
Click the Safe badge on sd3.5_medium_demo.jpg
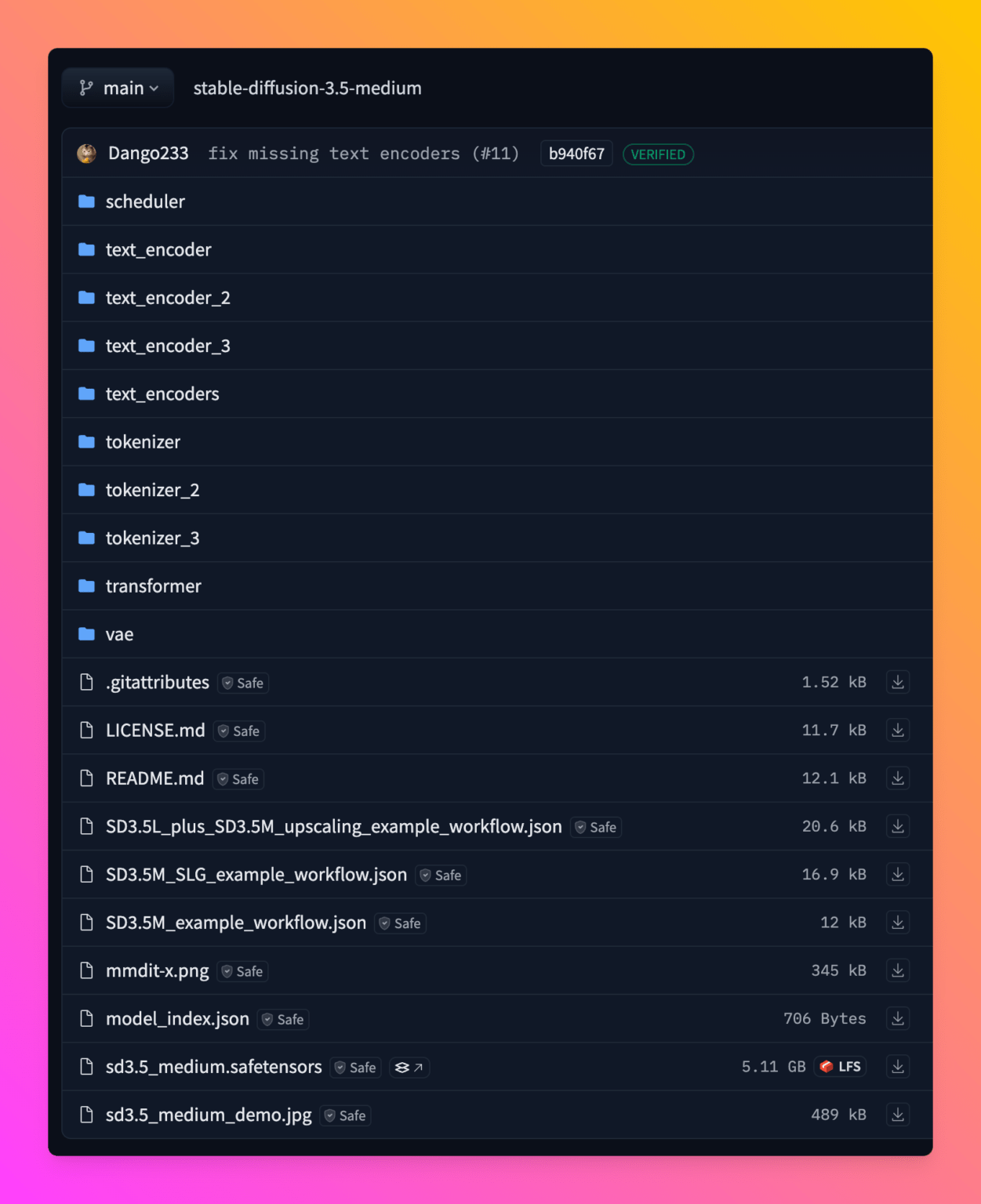(x=345, y=1115)
